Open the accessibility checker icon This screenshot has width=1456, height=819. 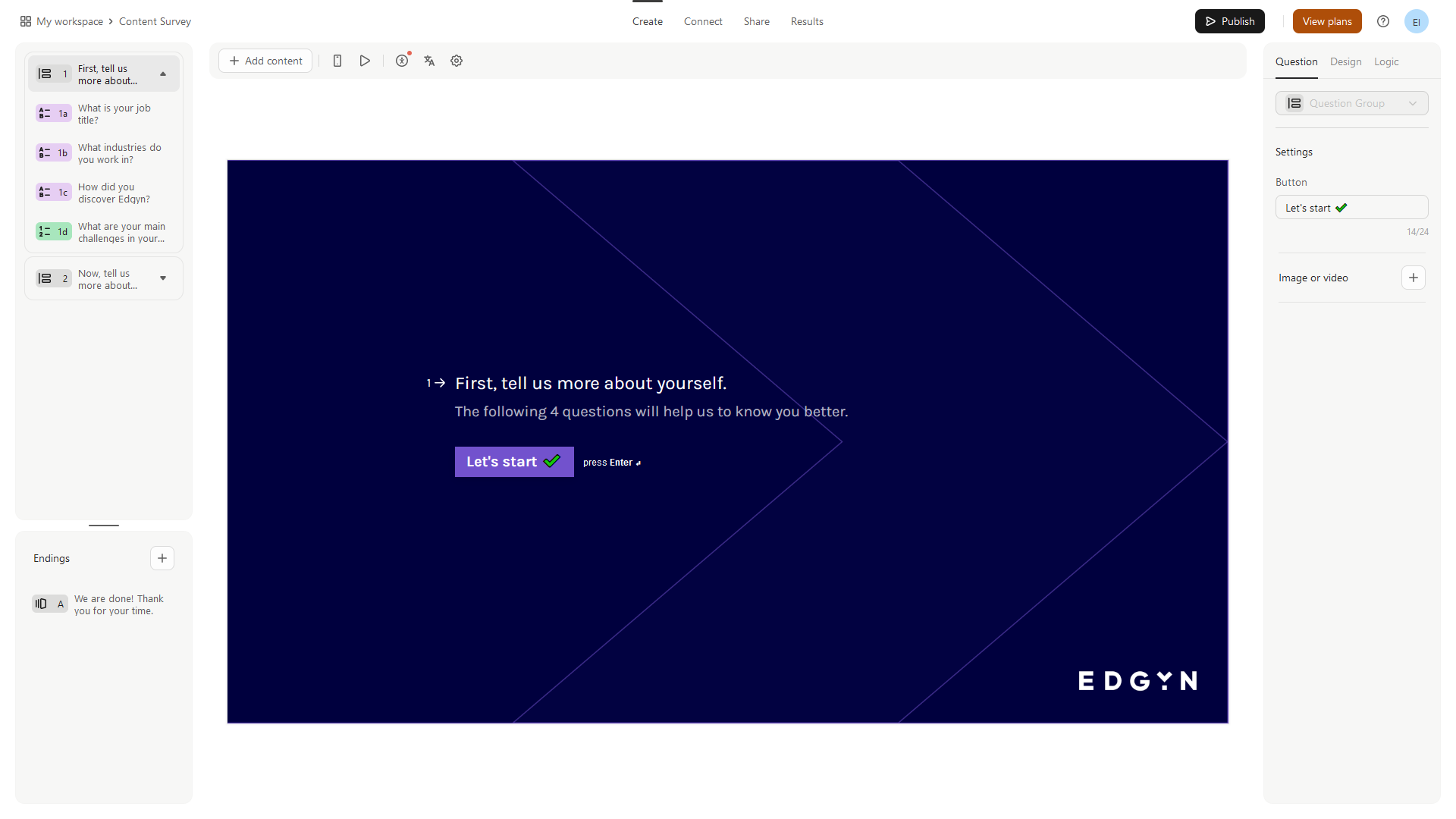402,61
